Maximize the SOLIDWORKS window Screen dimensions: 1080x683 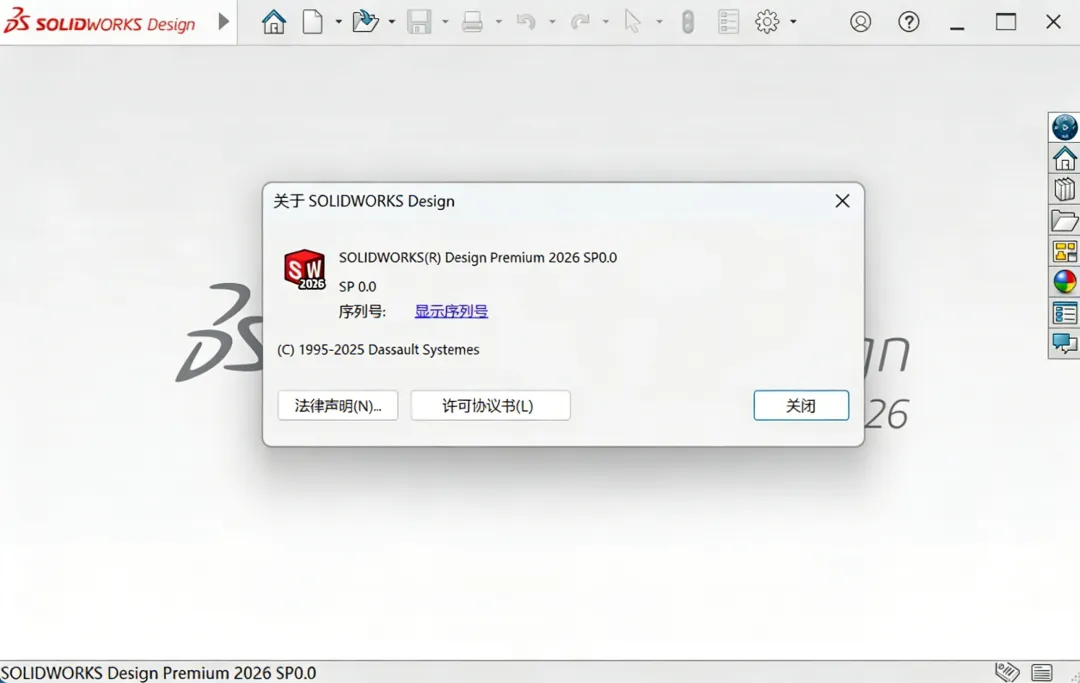1006,22
